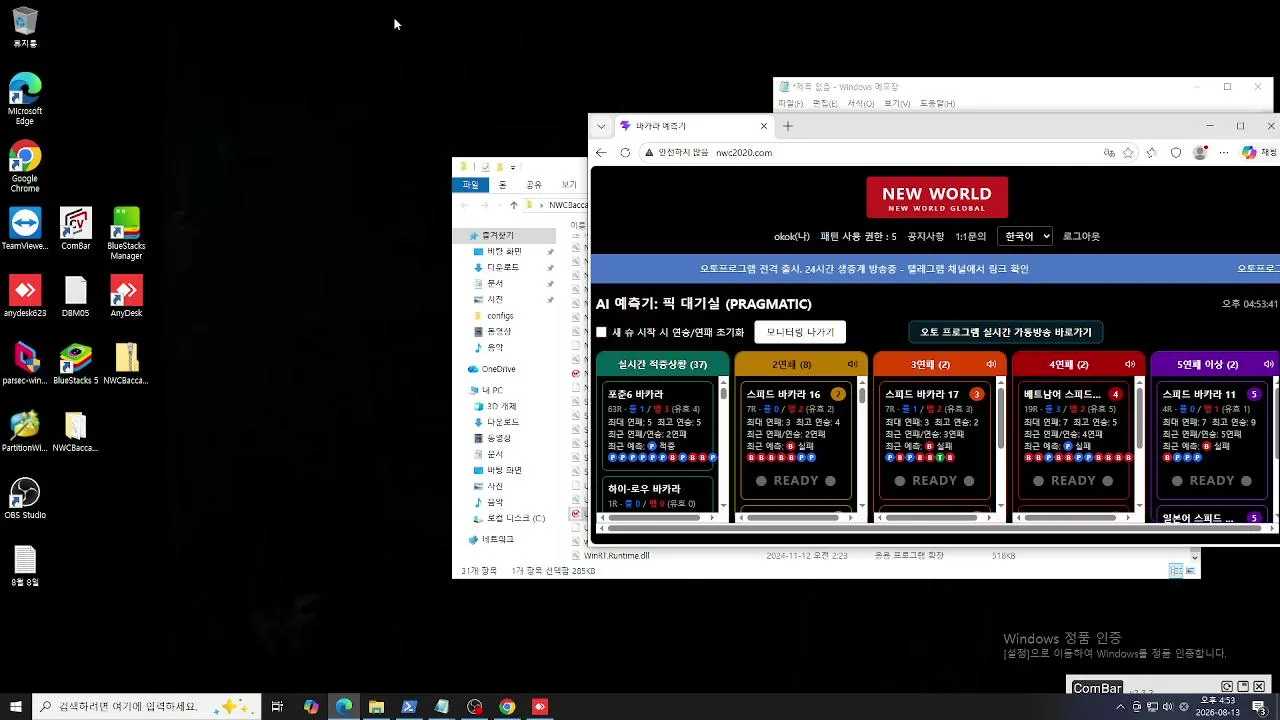Select the 8월 8일 text file
This screenshot has height=720, width=1280.
tap(25, 566)
